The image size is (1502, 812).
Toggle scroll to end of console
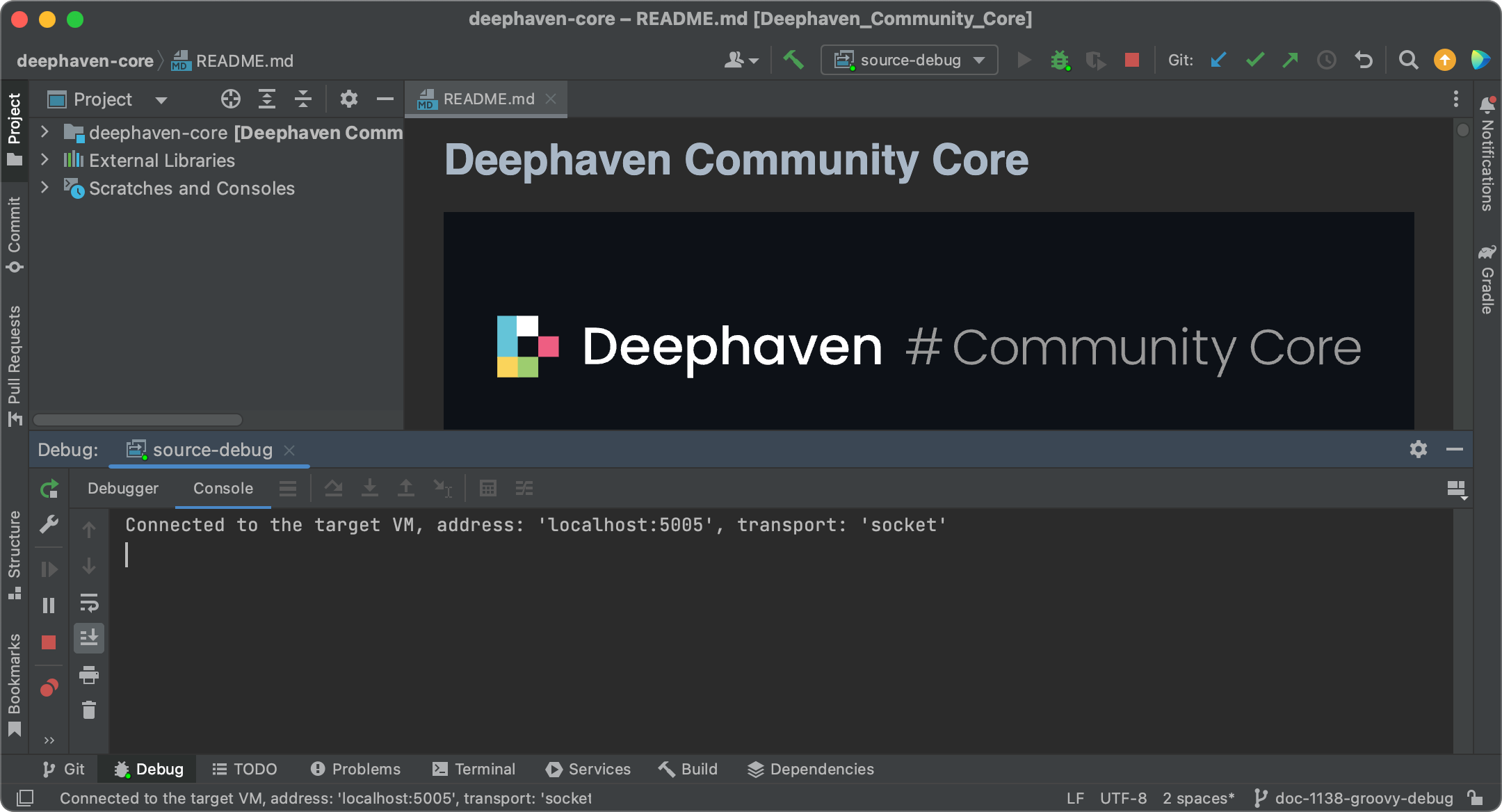coord(89,638)
